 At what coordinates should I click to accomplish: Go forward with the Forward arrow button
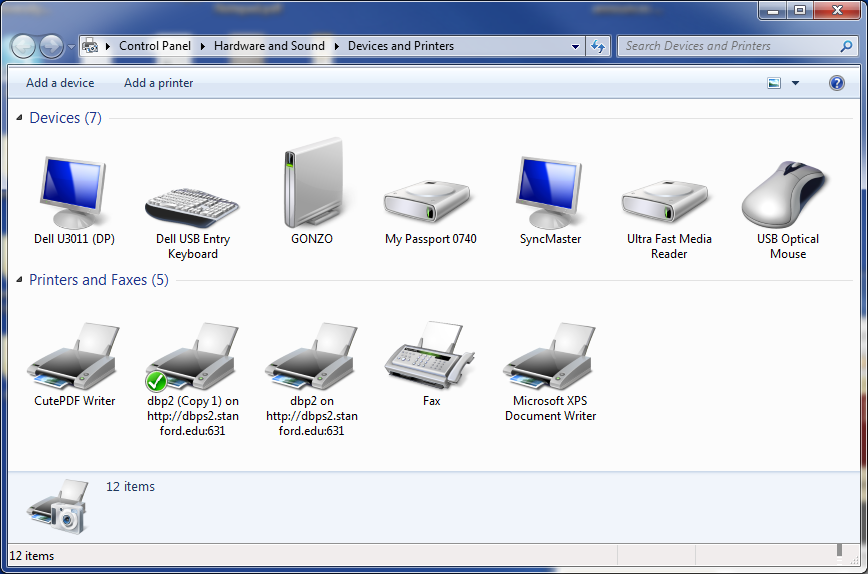[51, 46]
